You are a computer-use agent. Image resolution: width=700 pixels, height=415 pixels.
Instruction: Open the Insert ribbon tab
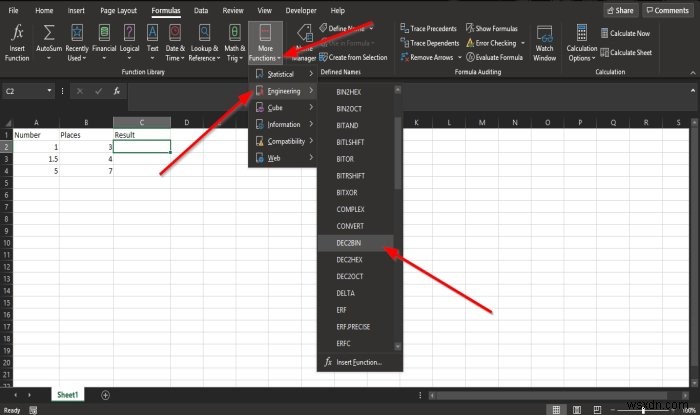(76, 10)
